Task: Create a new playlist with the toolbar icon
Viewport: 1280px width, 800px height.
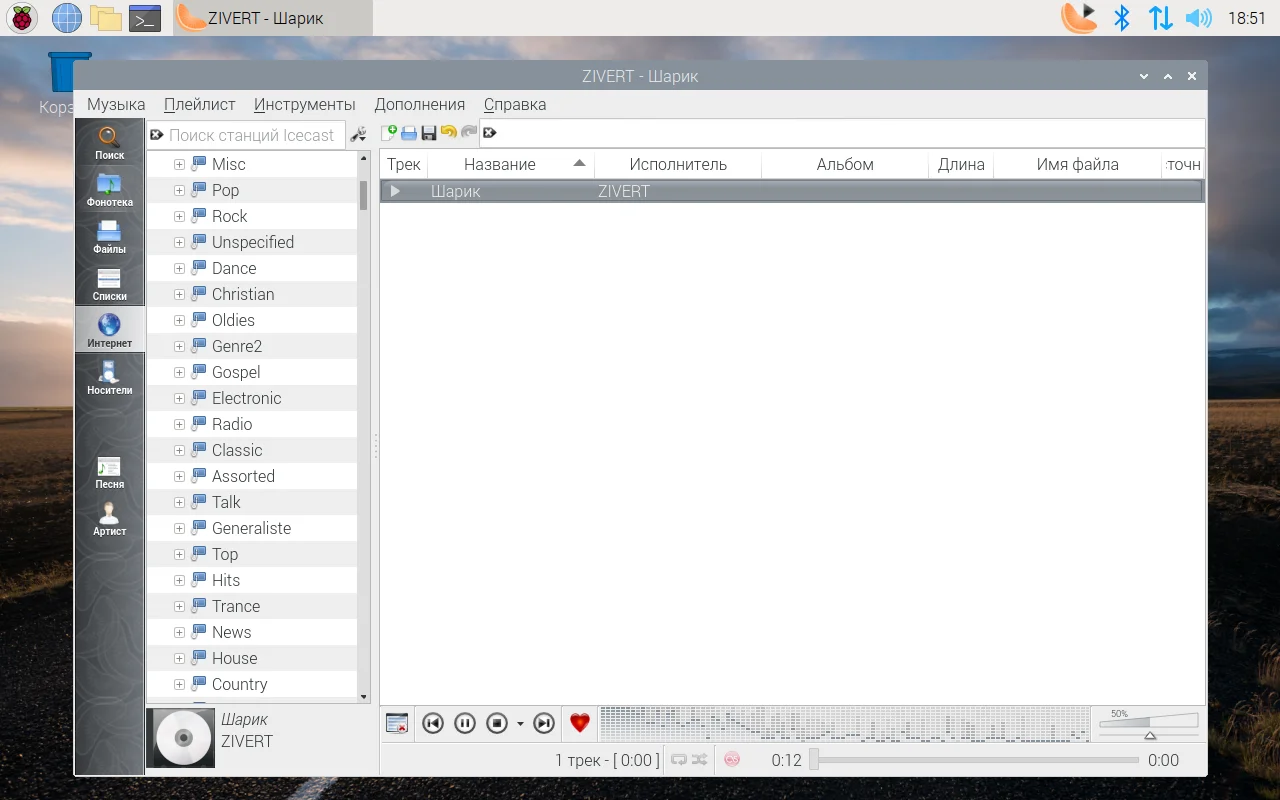Action: pyautogui.click(x=389, y=133)
